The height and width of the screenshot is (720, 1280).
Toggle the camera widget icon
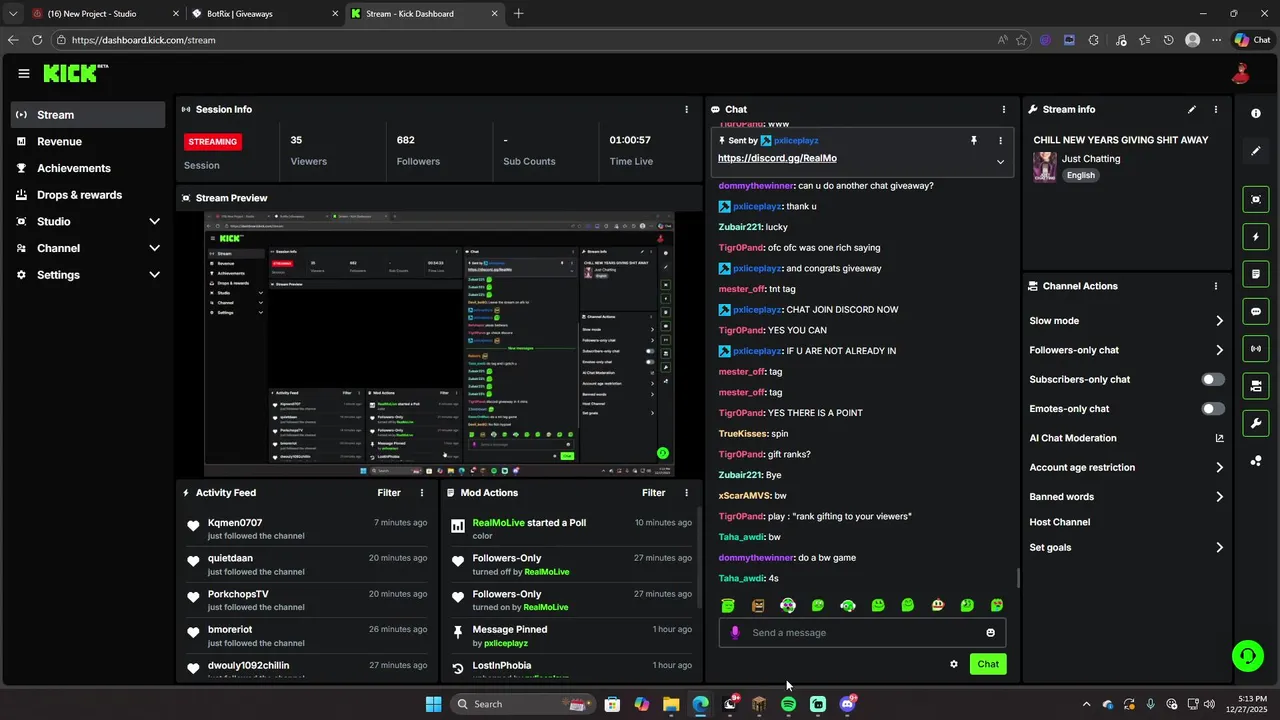pyautogui.click(x=1256, y=386)
